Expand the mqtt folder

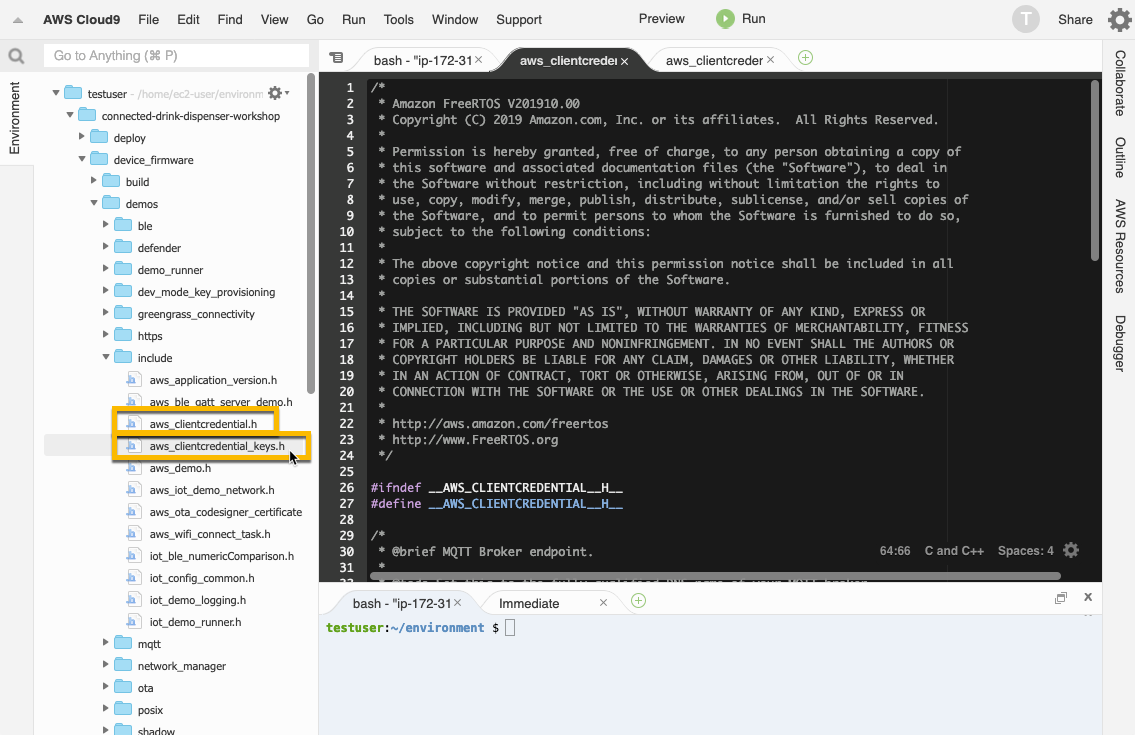pyautogui.click(x=106, y=642)
